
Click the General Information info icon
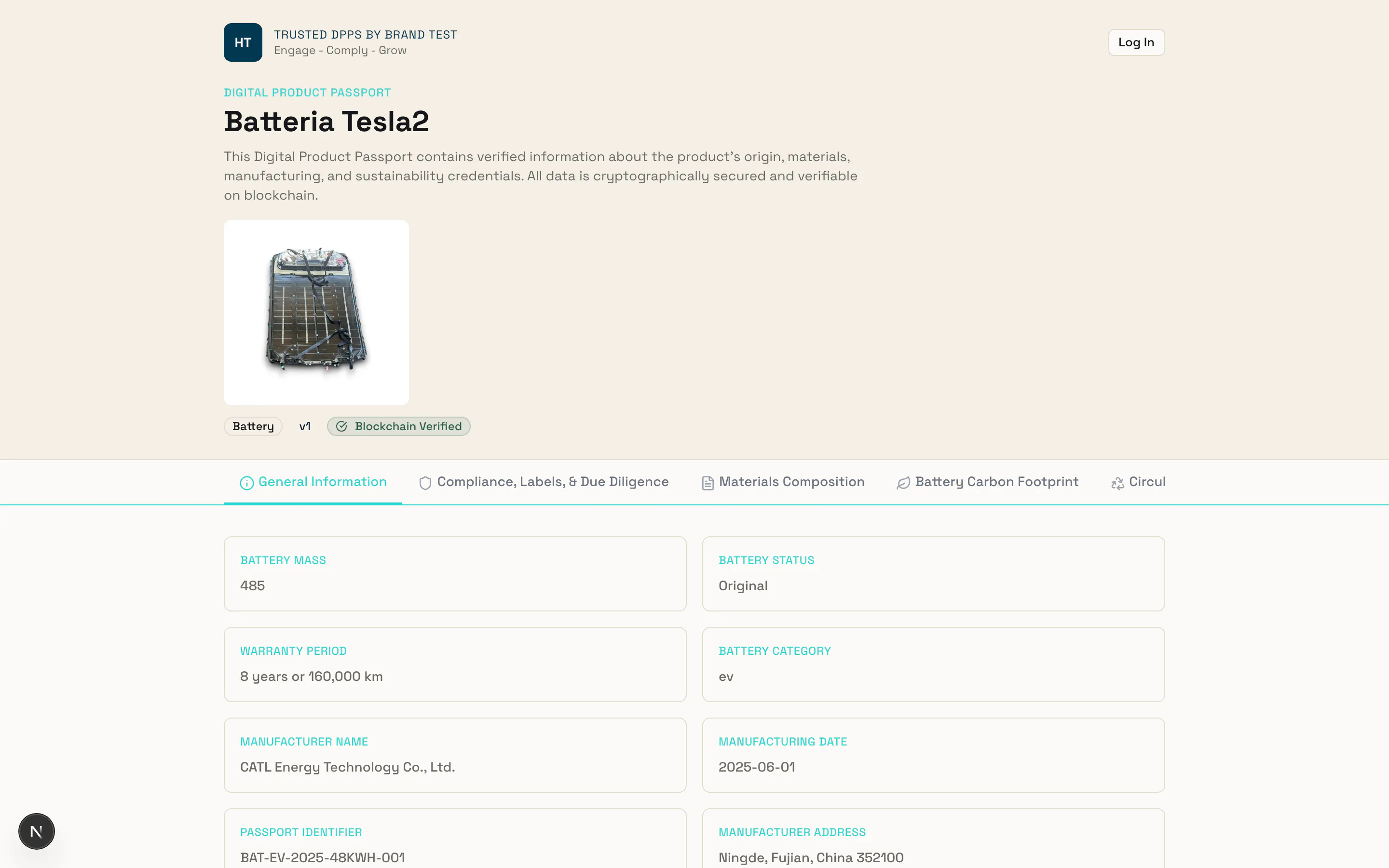[x=247, y=483]
